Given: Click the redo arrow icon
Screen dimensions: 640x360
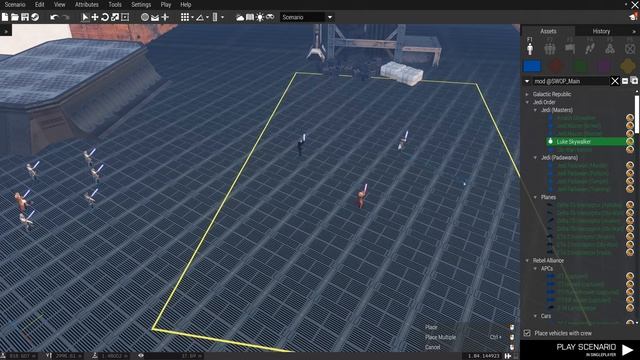Looking at the screenshot, I should pyautogui.click(x=65, y=17).
